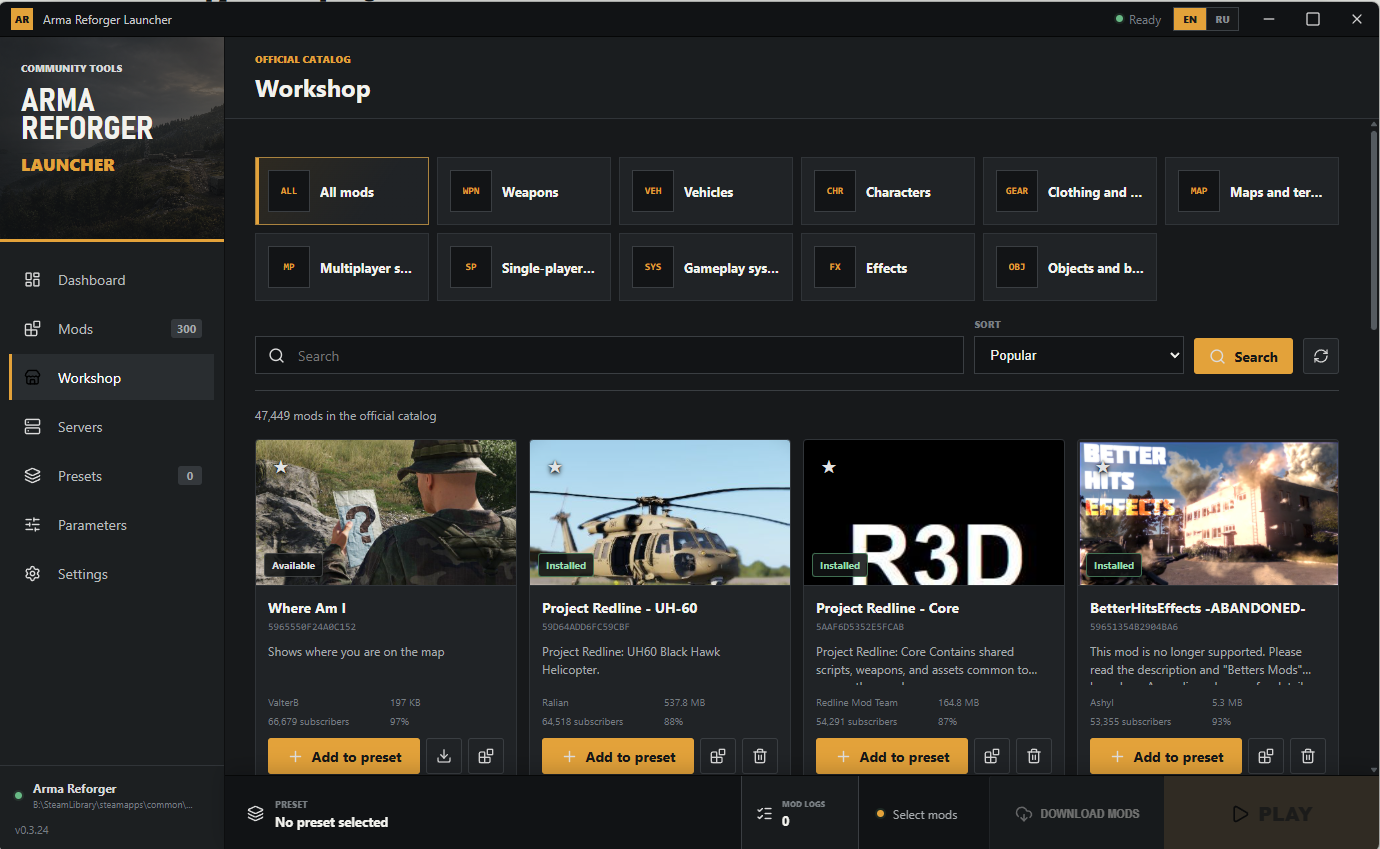Open the preset selector in bottom bar
Screen dimensions: 1380x849
click(x=483, y=813)
